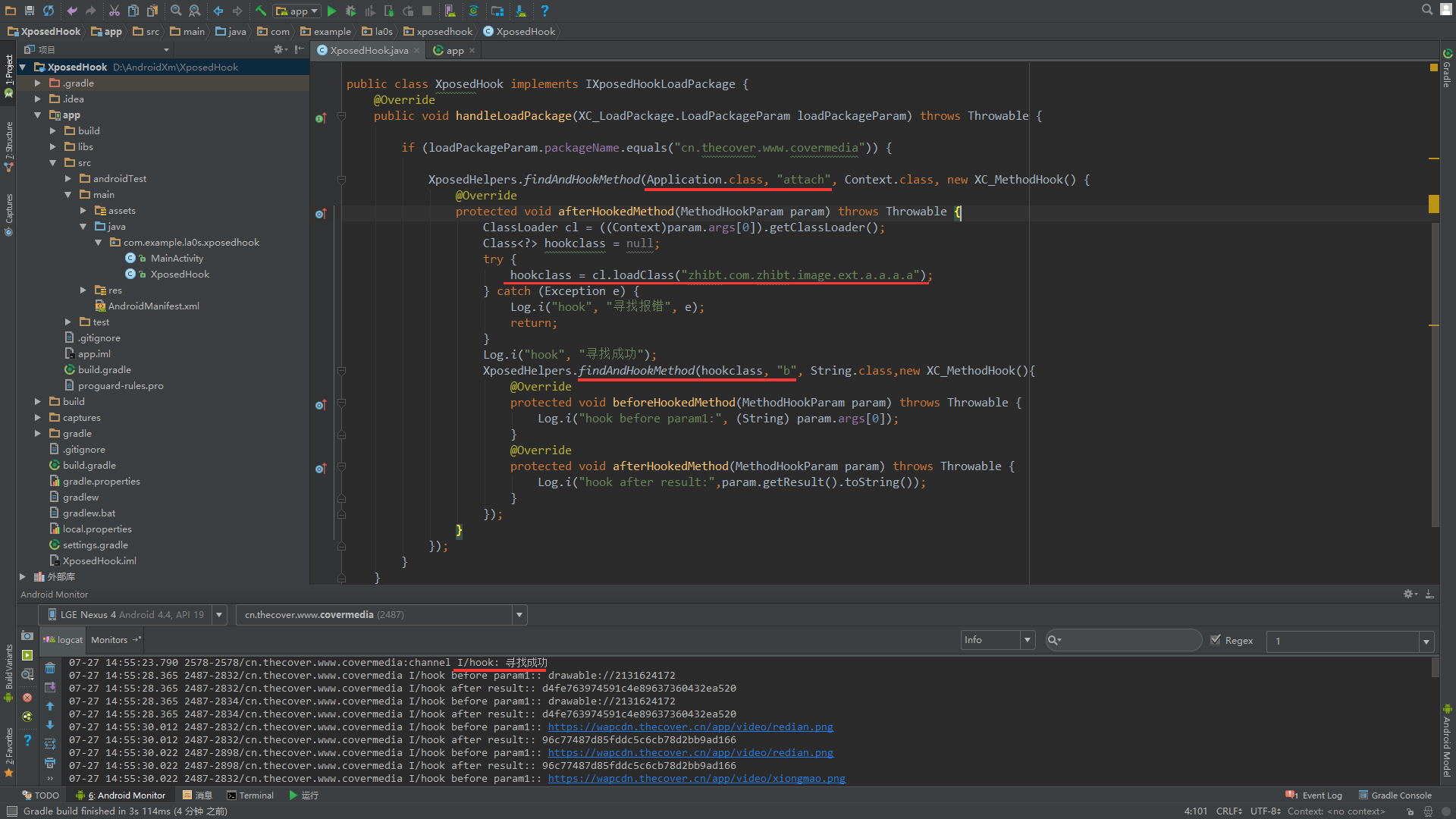1456x819 pixels.
Task: Open the Terminal tool window tab
Action: 249,795
